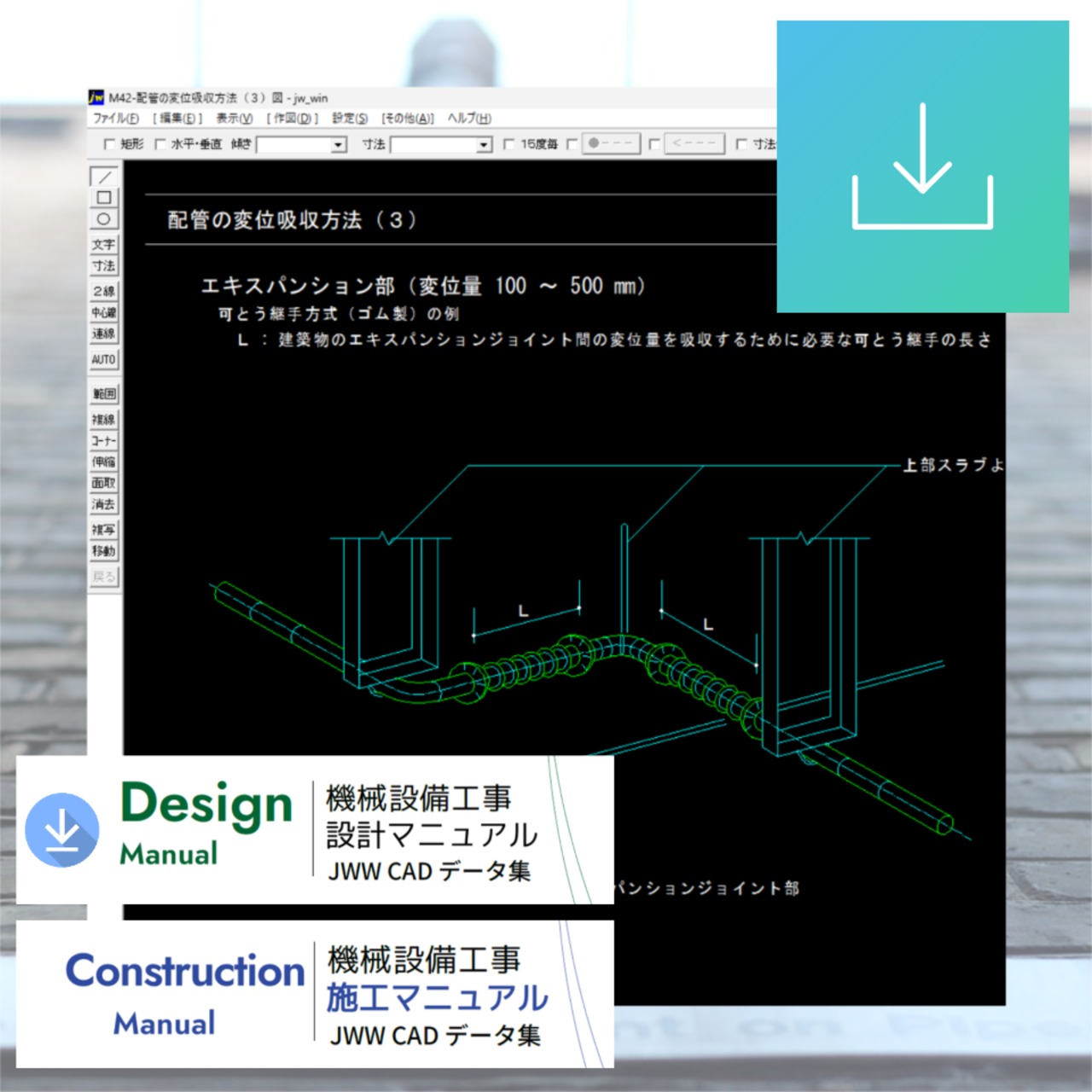Click the ●--- endpoint button
Viewport: 1092px width, 1092px height.
[610, 143]
